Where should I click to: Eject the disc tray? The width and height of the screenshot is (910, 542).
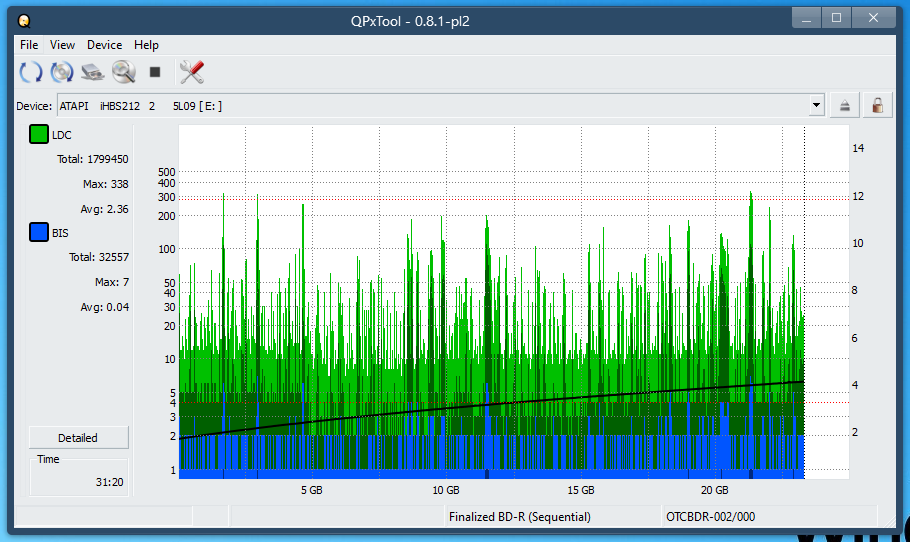click(x=844, y=106)
